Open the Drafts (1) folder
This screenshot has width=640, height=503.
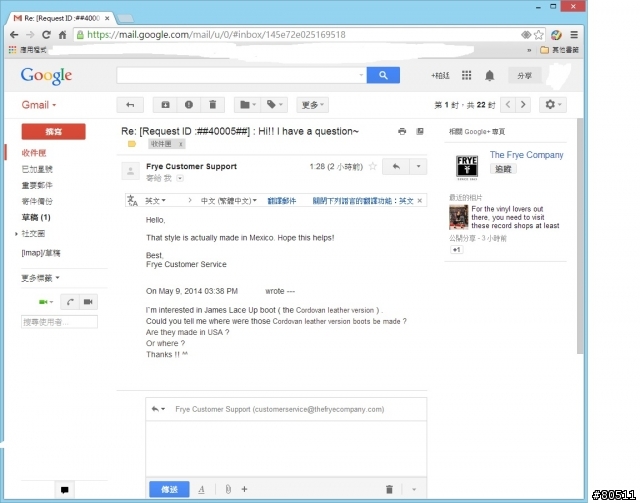pos(36,217)
